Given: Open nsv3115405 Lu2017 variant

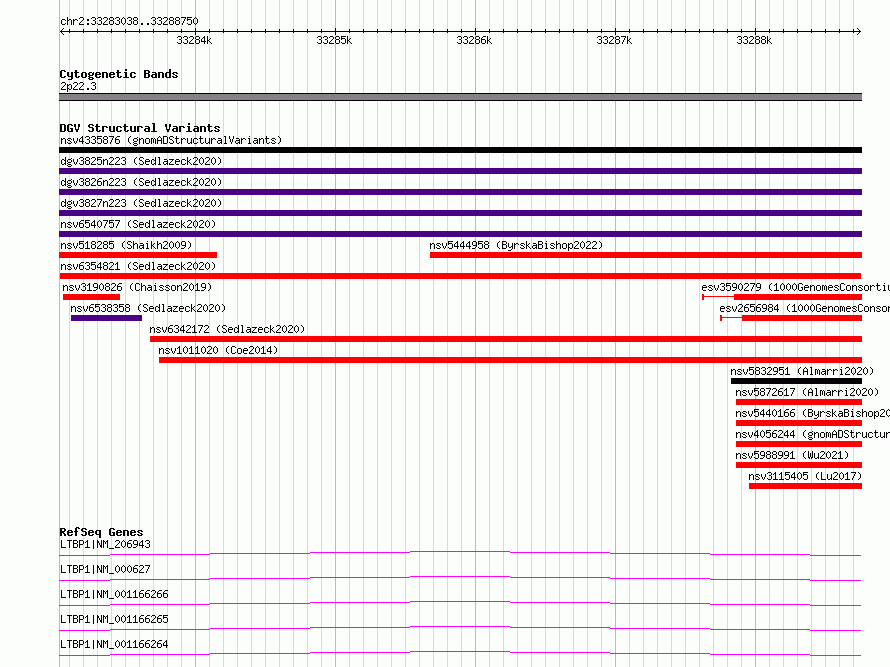Looking at the screenshot, I should 805,476.
